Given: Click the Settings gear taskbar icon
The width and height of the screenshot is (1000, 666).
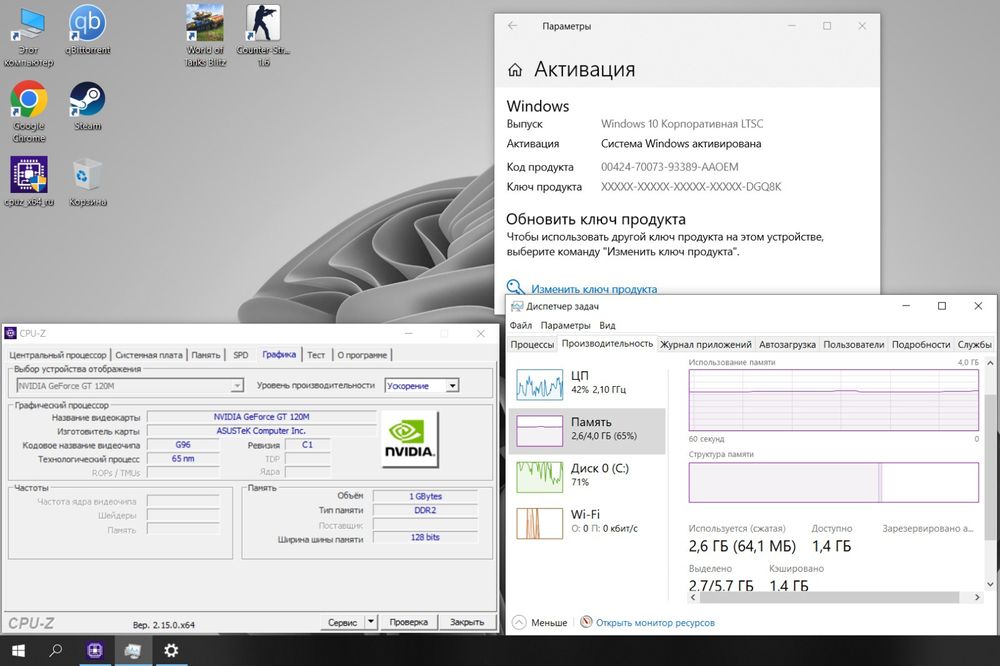Looking at the screenshot, I should pos(171,650).
